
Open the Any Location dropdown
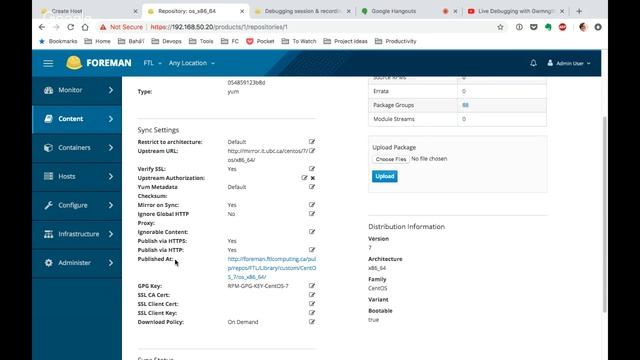pyautogui.click(x=191, y=63)
